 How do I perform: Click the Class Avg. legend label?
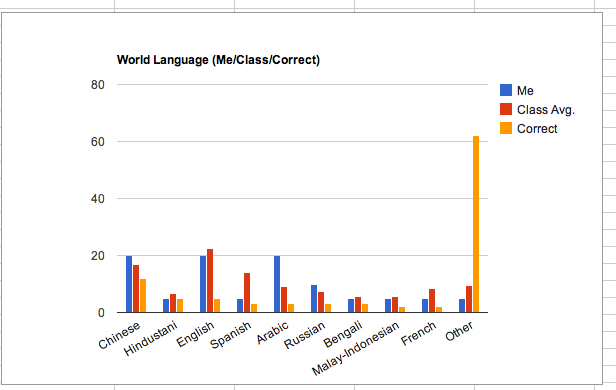546,110
